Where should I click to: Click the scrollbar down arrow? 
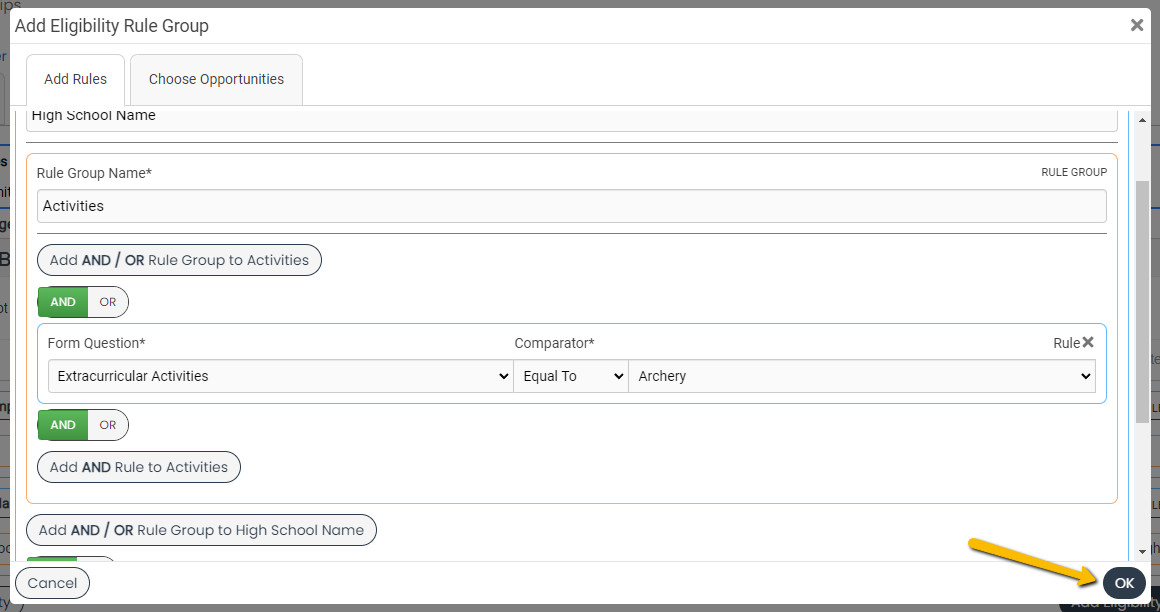(1143, 551)
